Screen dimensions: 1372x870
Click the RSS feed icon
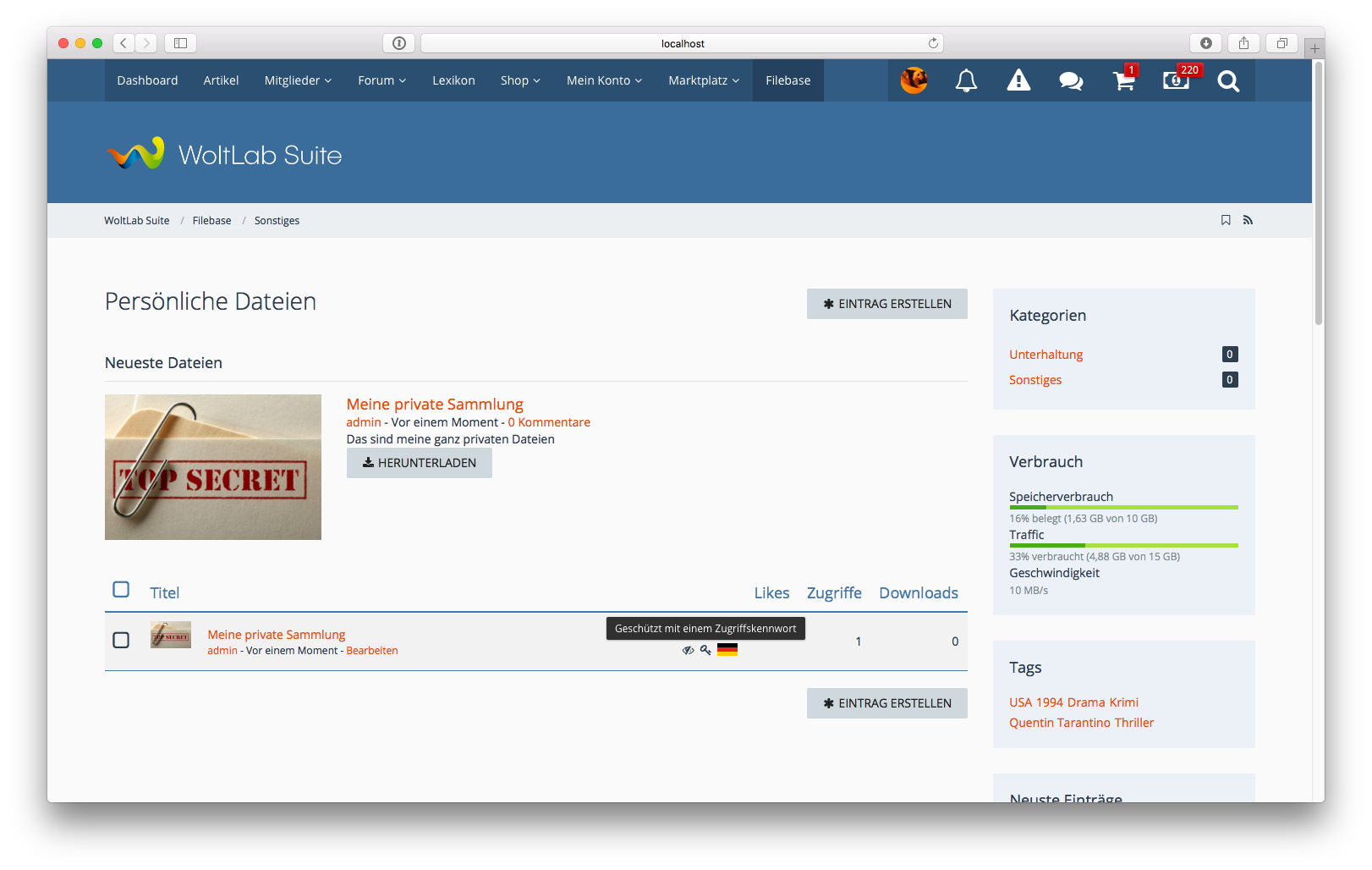click(x=1248, y=220)
